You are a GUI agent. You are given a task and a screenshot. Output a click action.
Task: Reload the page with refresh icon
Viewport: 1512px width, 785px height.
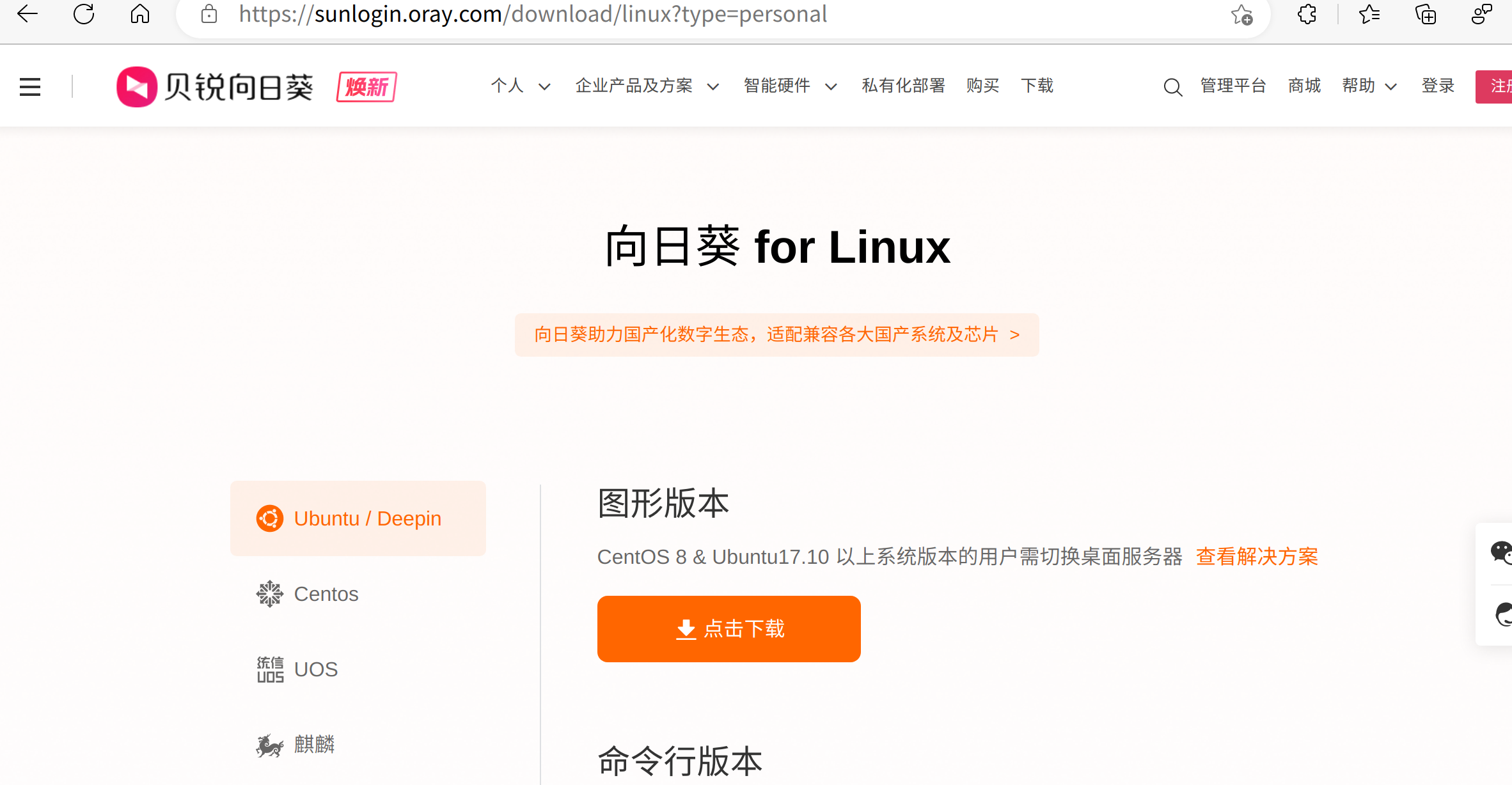pyautogui.click(x=84, y=14)
